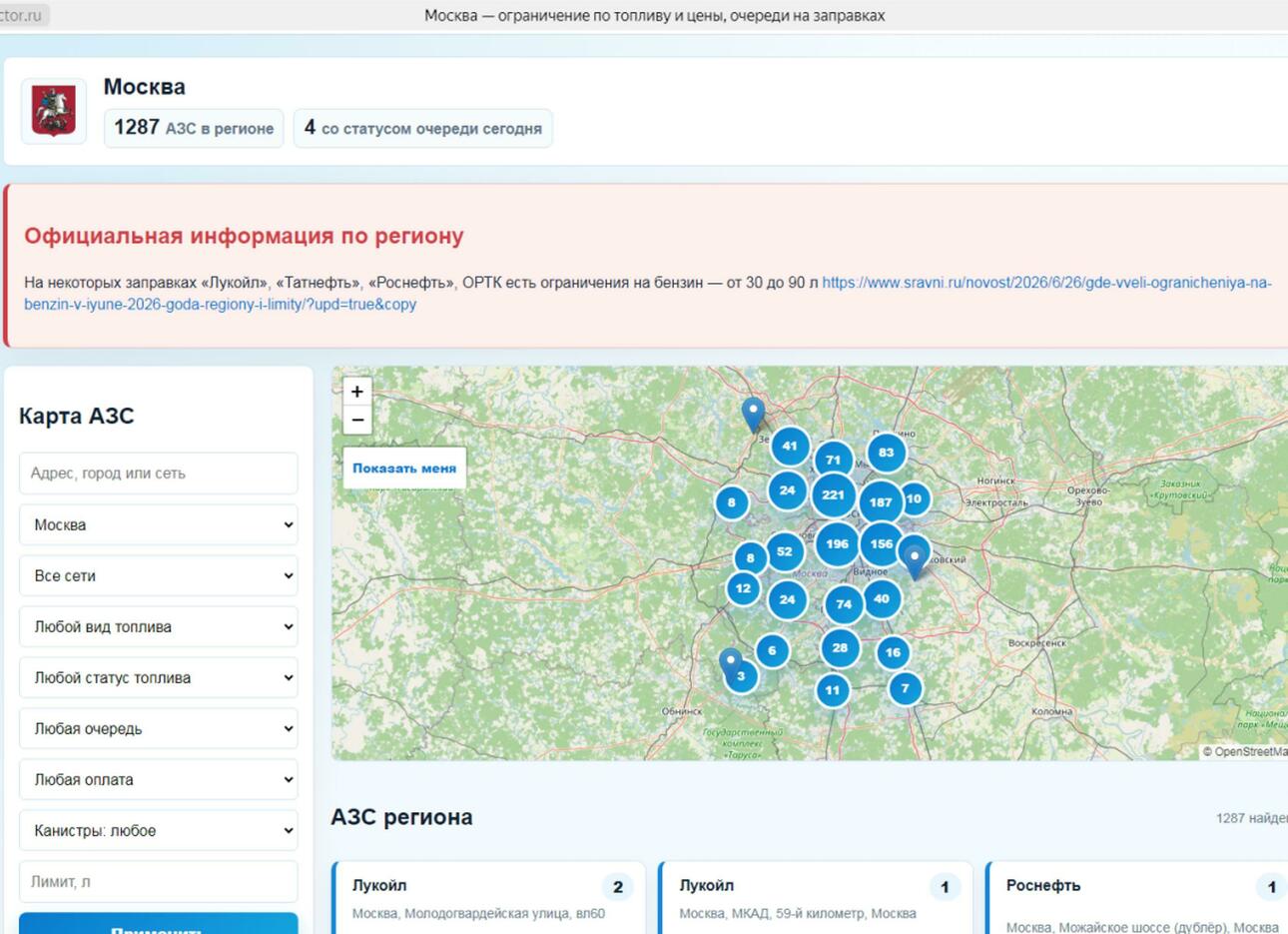The width and height of the screenshot is (1288, 934).
Task: Open map cluster marker 3
Action: pyautogui.click(x=741, y=676)
